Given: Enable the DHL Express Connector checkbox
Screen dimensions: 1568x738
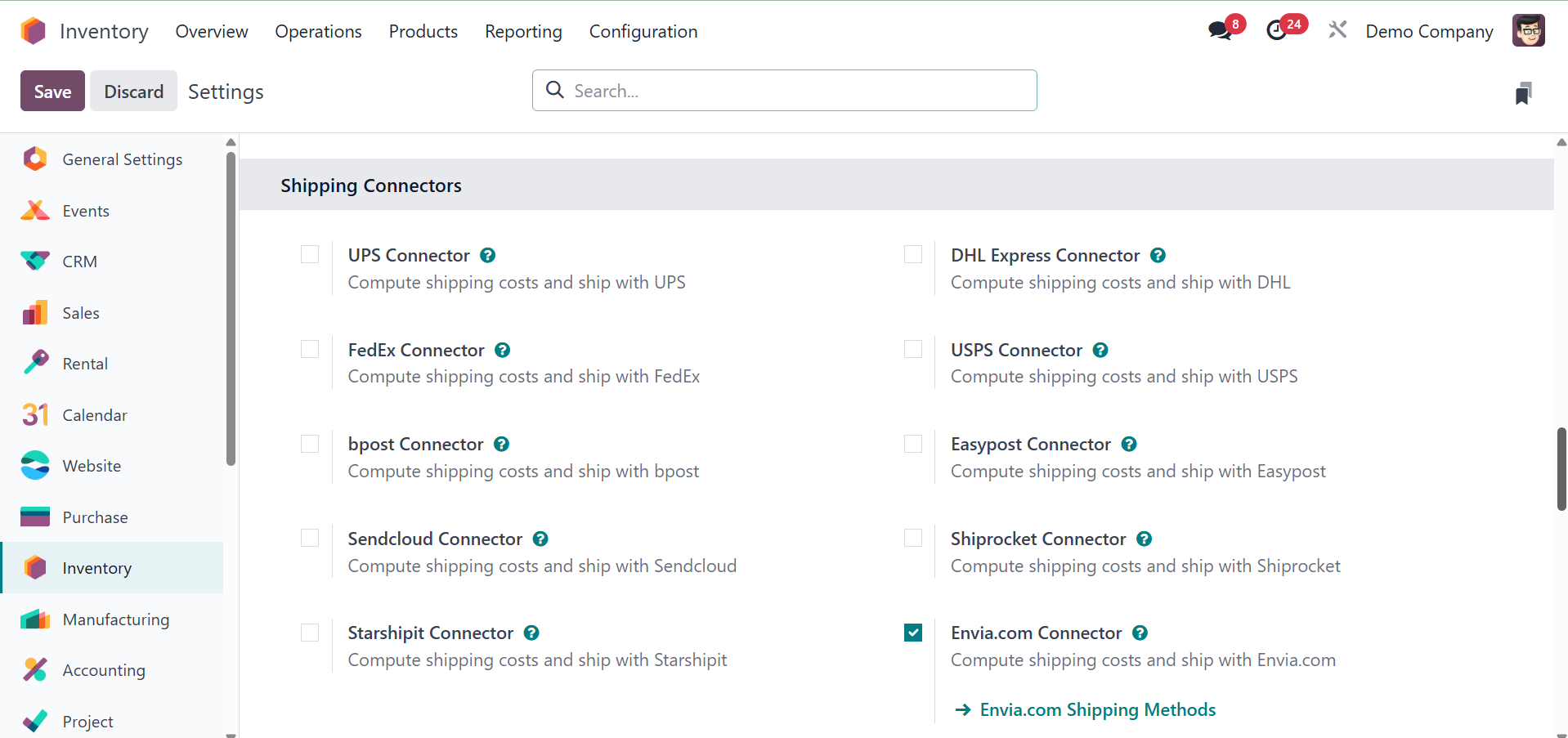Looking at the screenshot, I should point(913,254).
